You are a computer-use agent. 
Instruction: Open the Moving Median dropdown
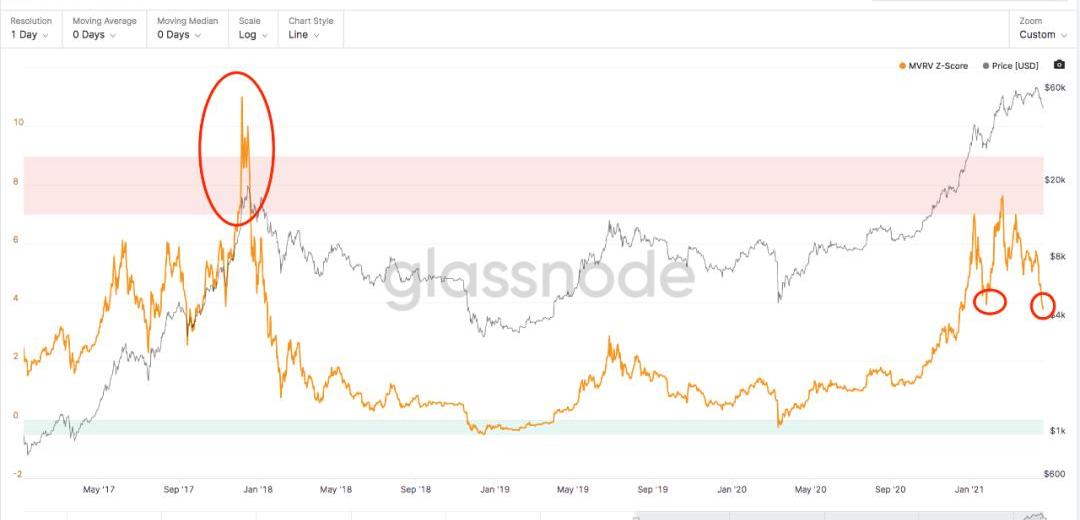(x=187, y=28)
